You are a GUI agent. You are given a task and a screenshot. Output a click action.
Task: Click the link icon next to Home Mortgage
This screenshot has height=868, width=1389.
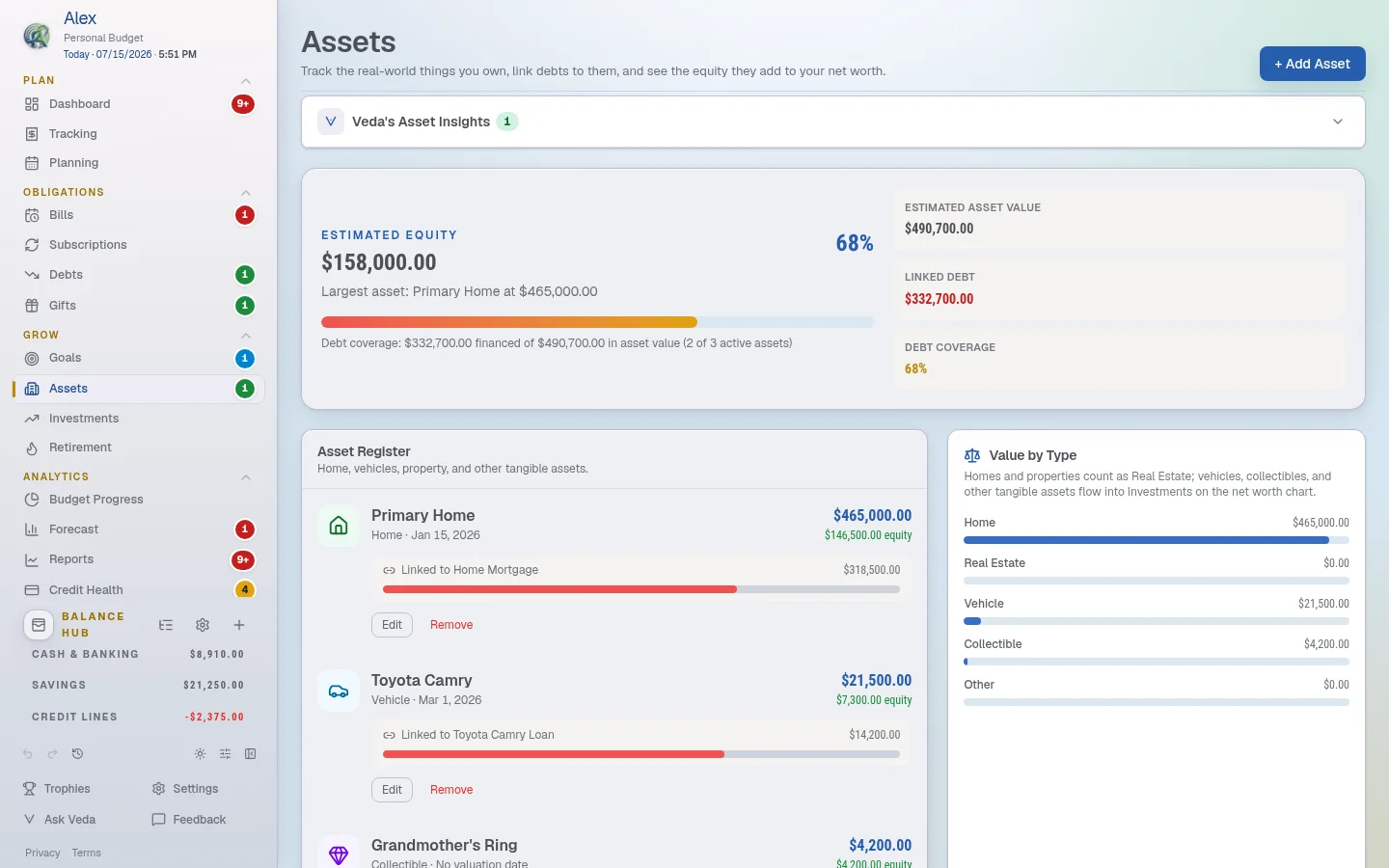pos(389,570)
